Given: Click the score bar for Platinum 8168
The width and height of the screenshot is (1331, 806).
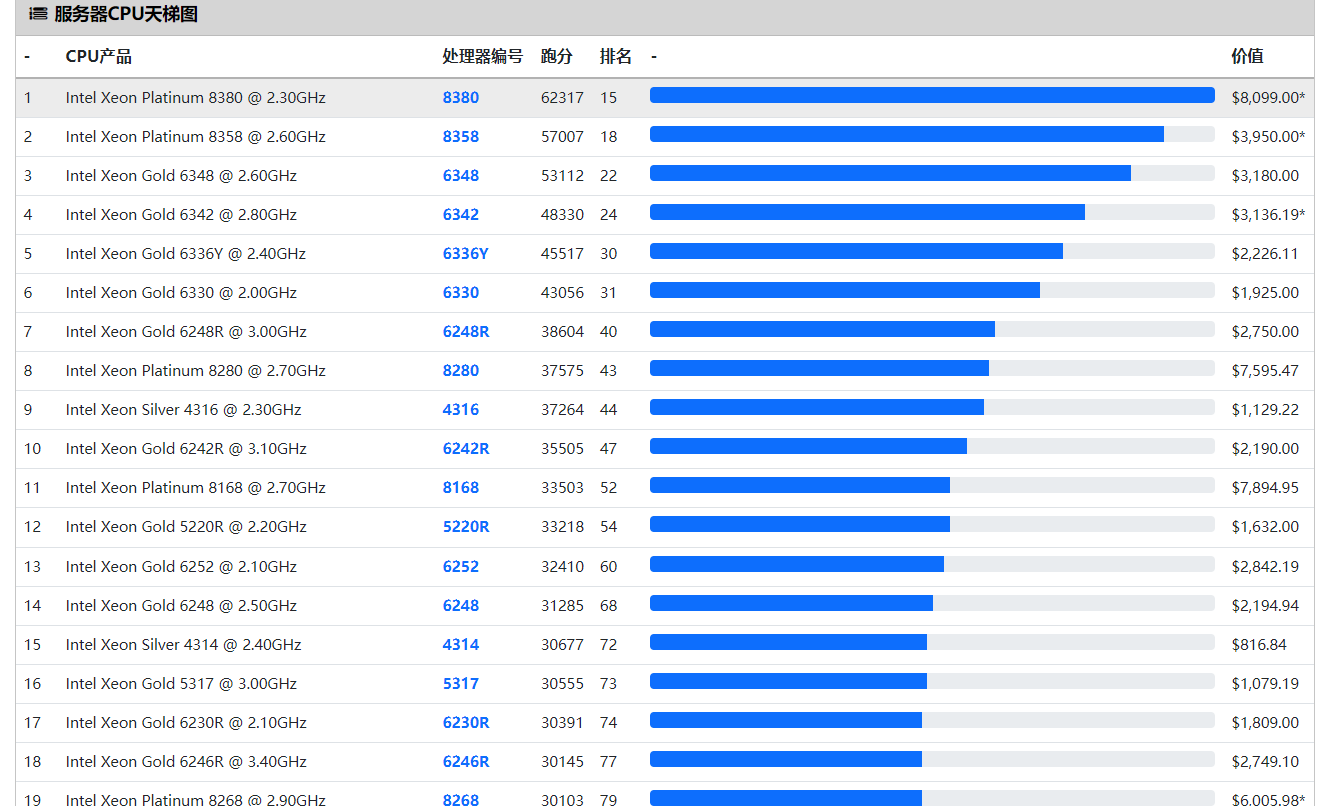Looking at the screenshot, I should coord(932,485).
